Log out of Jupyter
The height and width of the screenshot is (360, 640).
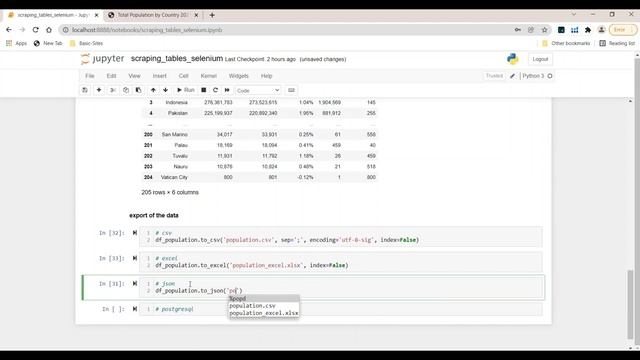tap(540, 59)
